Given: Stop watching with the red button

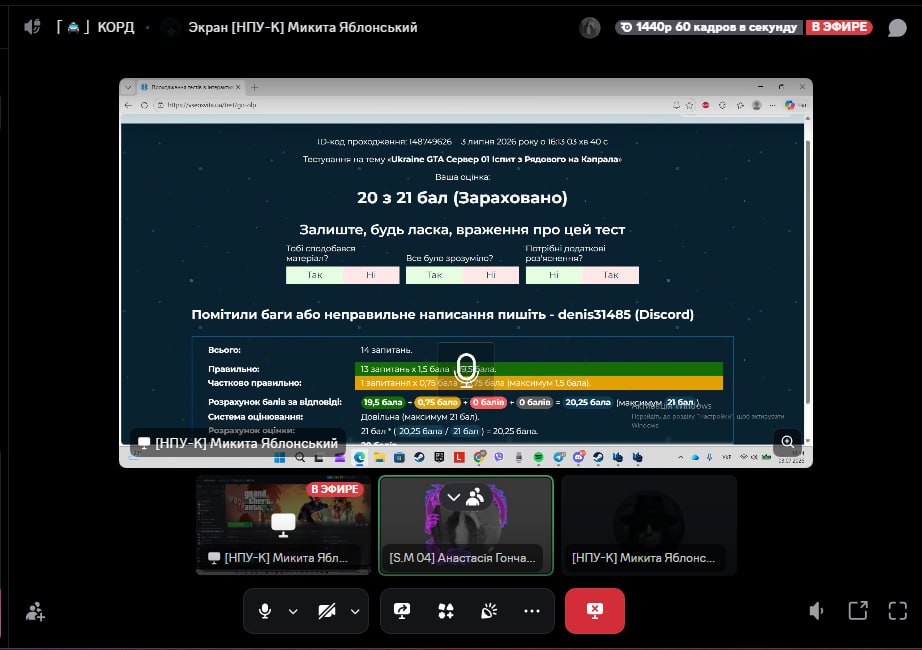Looking at the screenshot, I should (594, 611).
